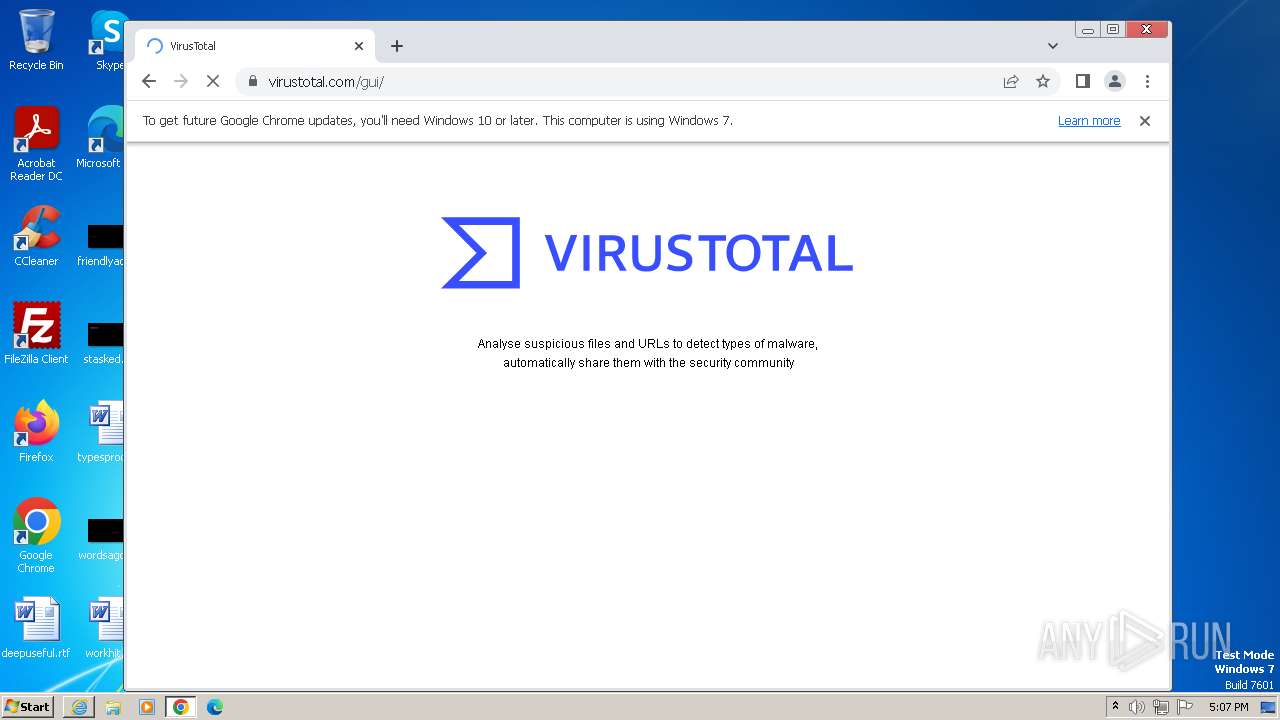Click the 5:07 PM taskbar clock
This screenshot has height=720, width=1280.
coord(1228,707)
